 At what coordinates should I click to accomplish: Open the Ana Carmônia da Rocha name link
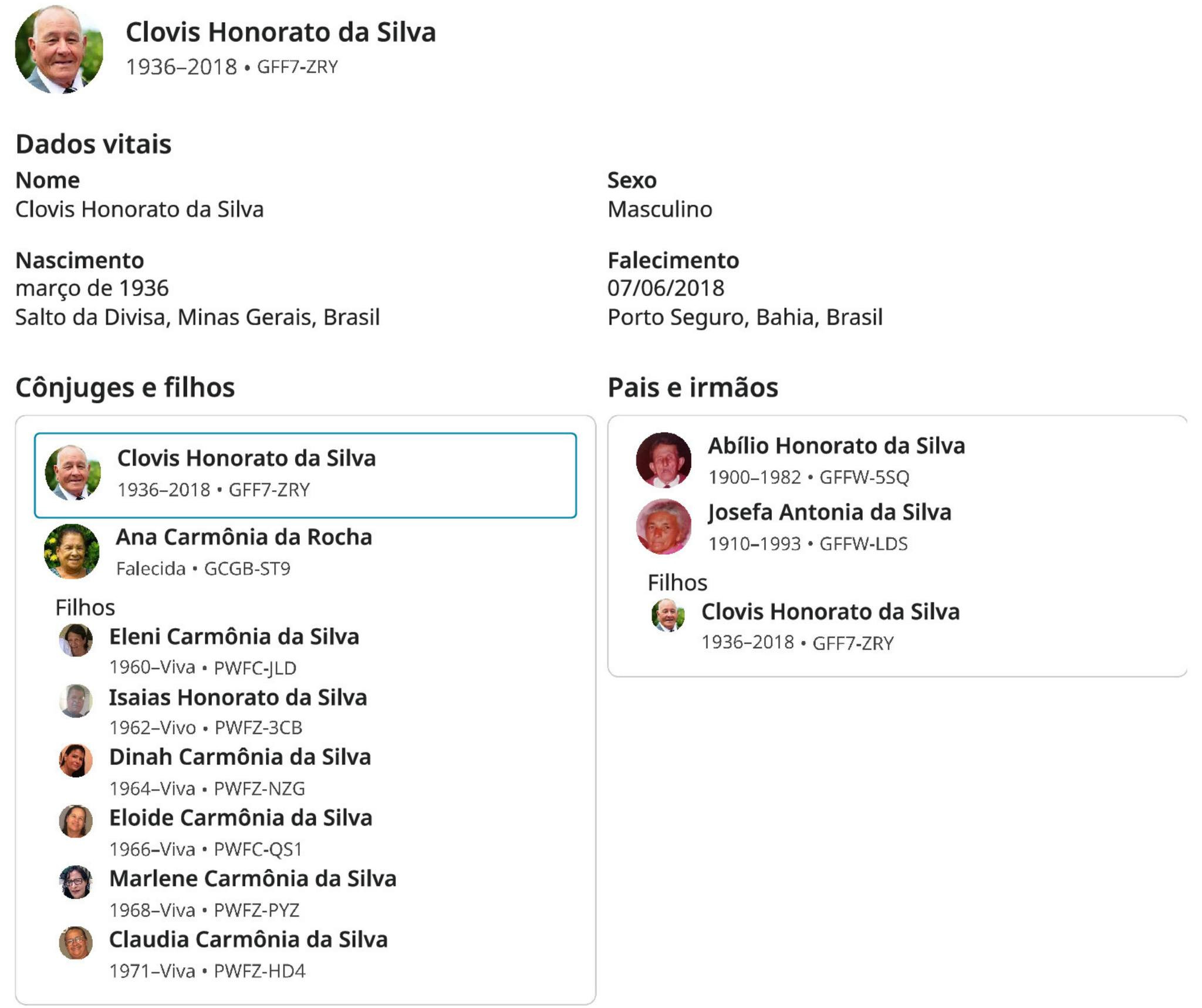point(244,537)
